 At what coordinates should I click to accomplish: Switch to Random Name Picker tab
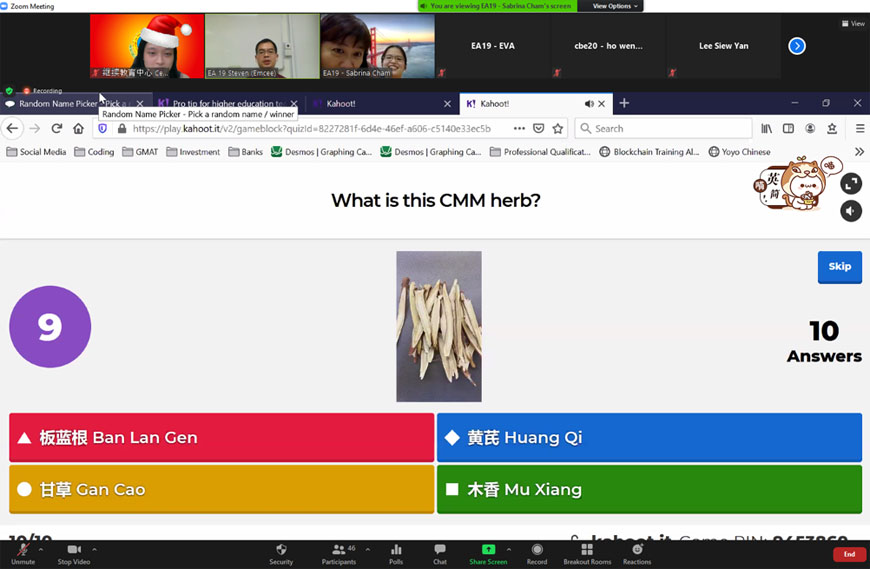pos(70,103)
